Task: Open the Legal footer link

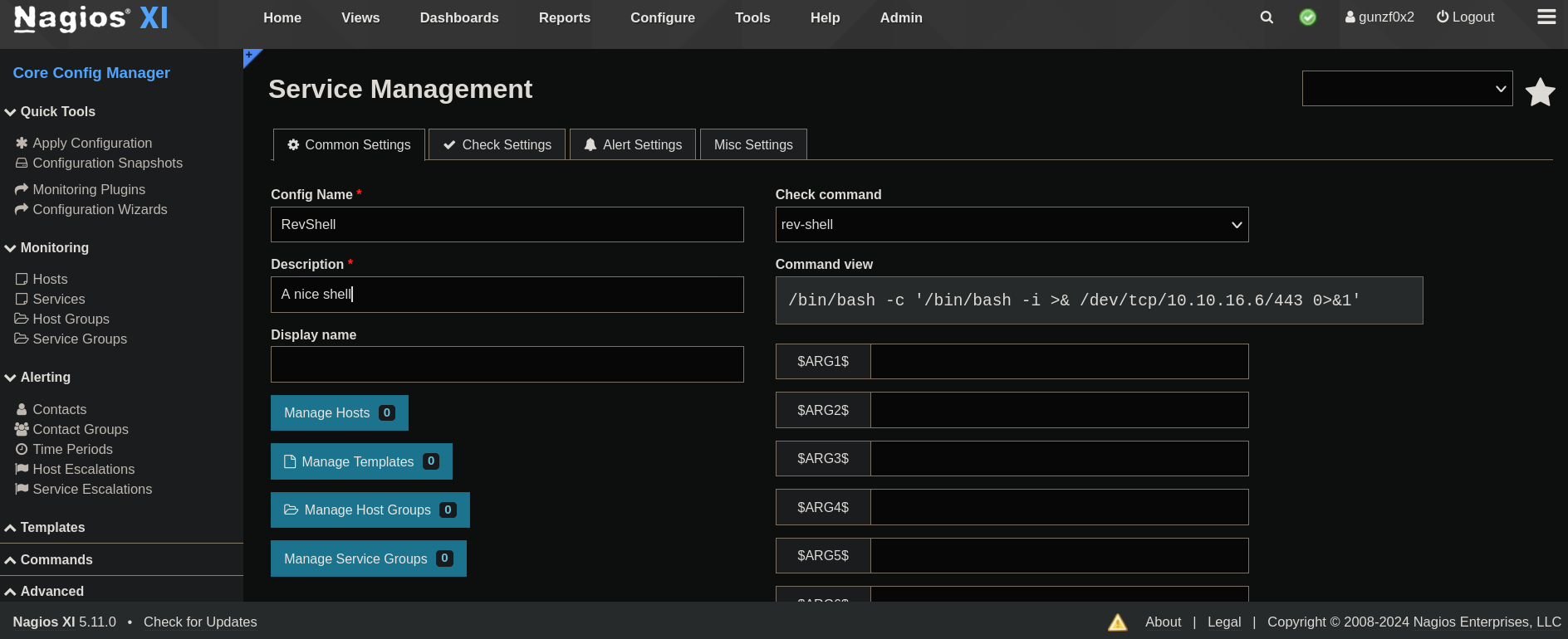Action: (x=1224, y=622)
